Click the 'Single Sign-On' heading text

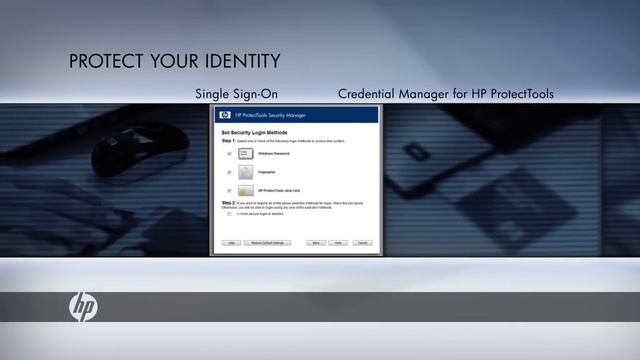coord(236,94)
